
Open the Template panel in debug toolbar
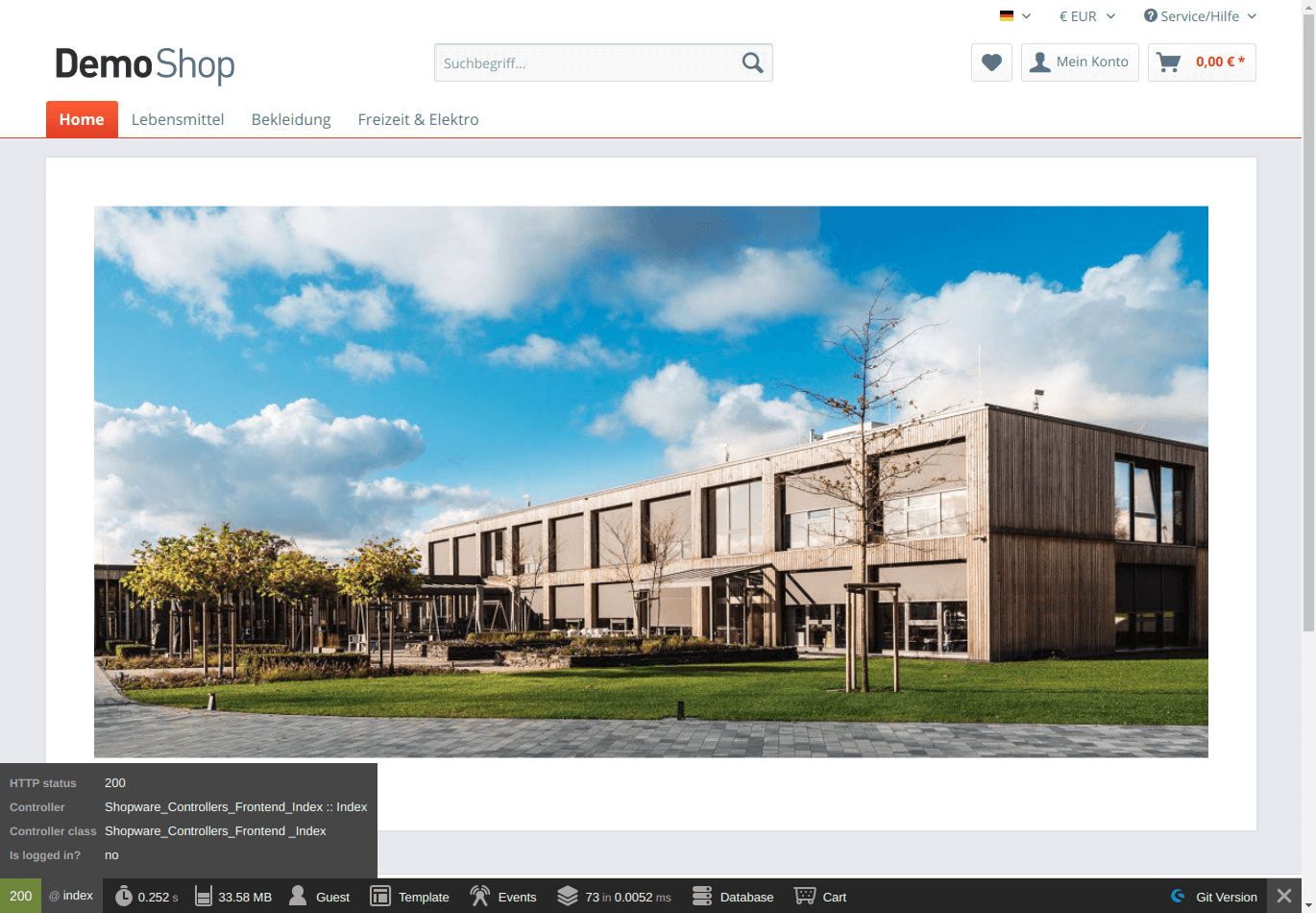(410, 897)
